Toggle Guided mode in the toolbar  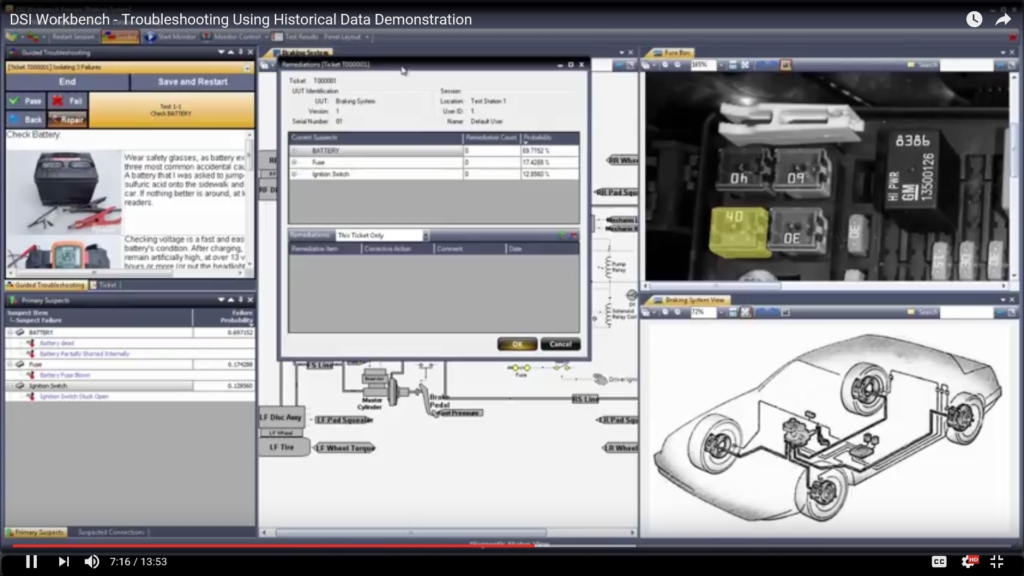(120, 37)
